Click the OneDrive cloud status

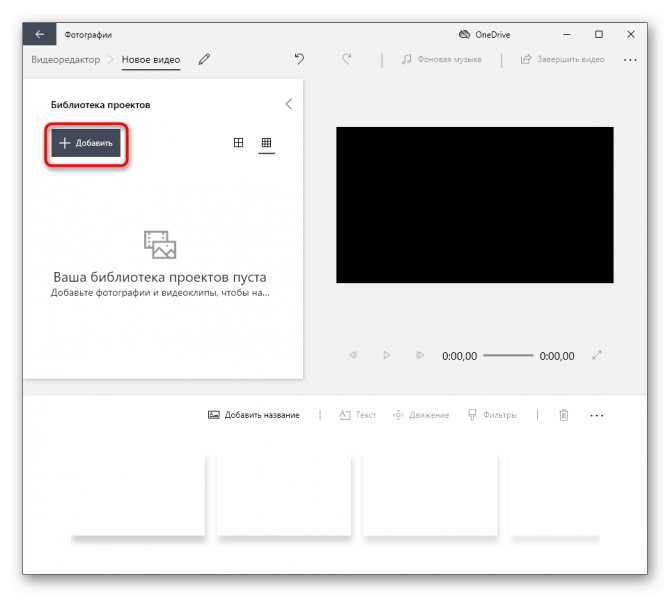pos(484,35)
